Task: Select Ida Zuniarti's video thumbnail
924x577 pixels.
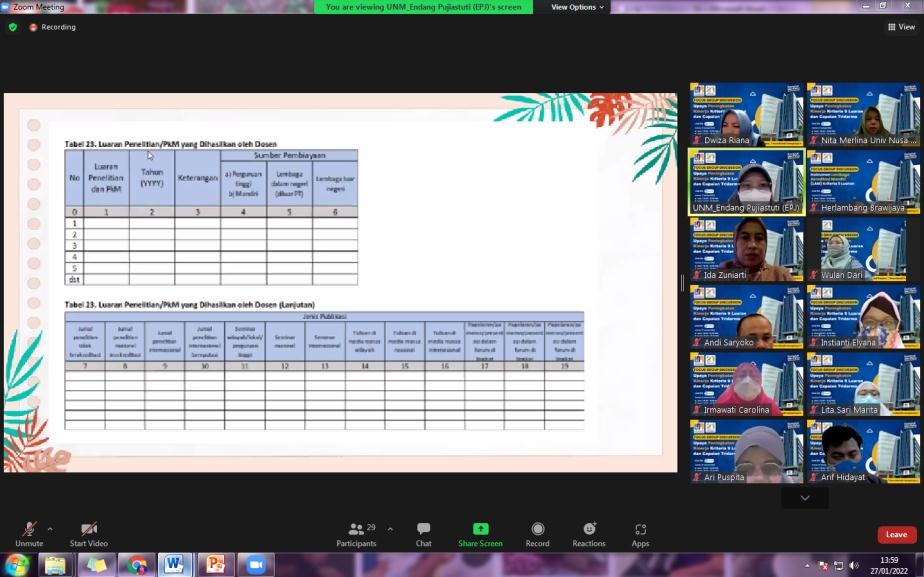Action: pyautogui.click(x=746, y=250)
